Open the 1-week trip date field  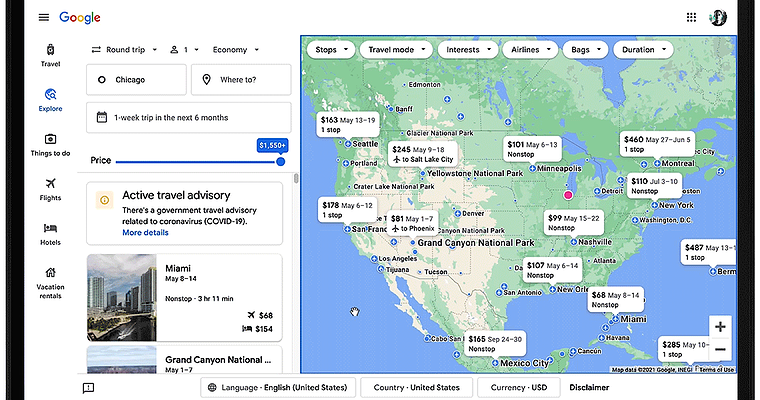[x=189, y=117]
